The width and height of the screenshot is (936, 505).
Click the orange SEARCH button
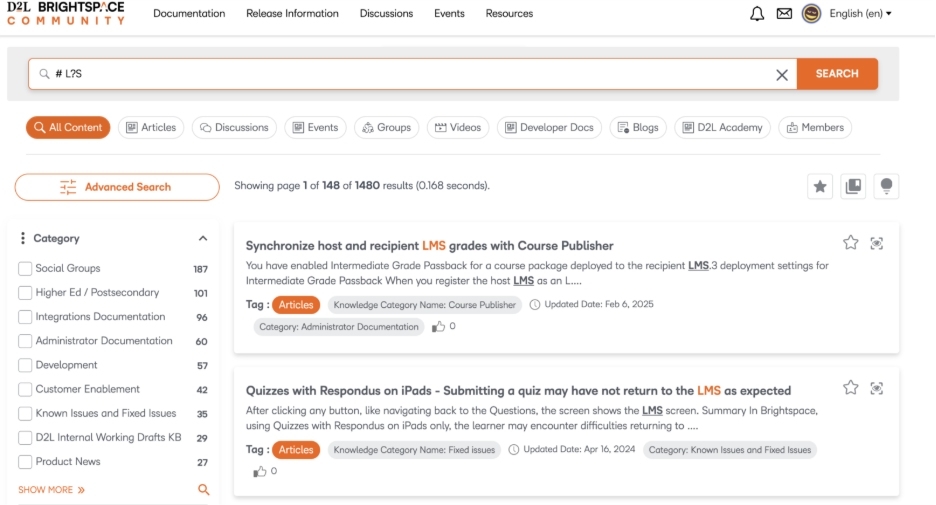(837, 74)
